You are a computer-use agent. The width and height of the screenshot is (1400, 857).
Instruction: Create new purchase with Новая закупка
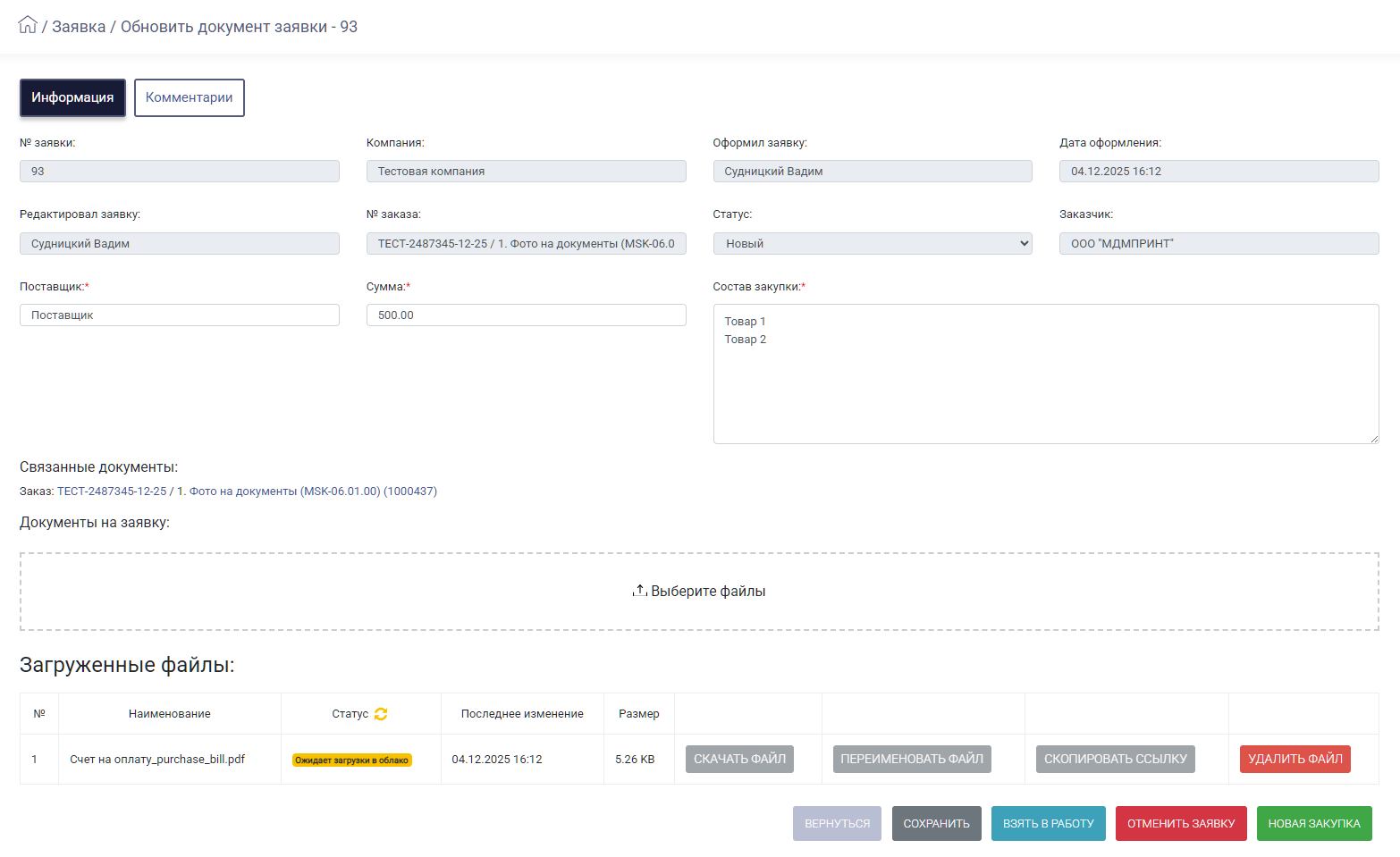click(x=1313, y=823)
